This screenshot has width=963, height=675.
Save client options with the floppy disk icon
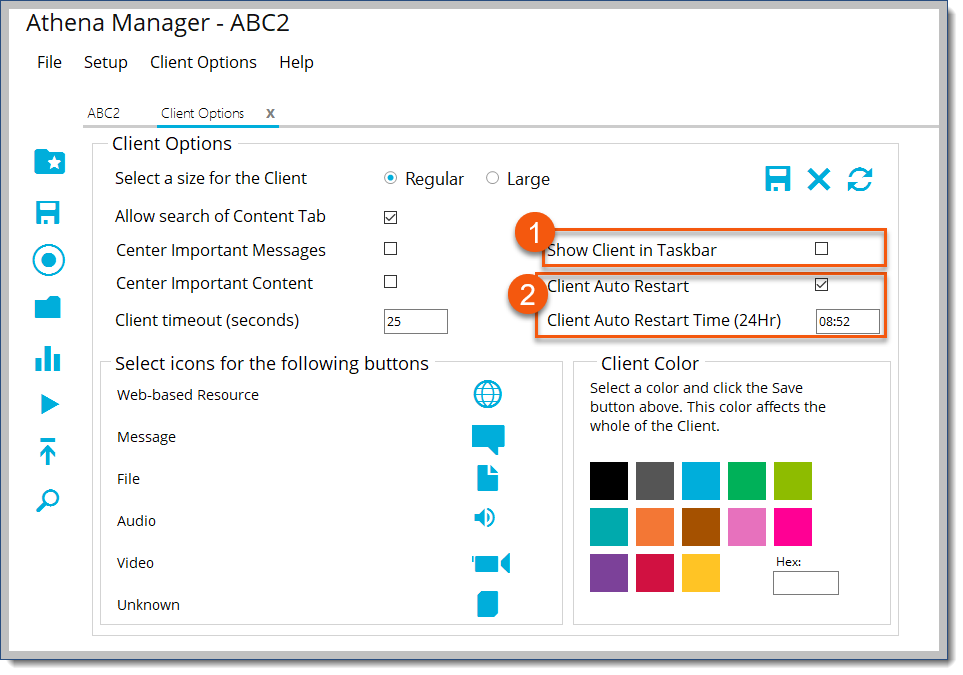coord(778,179)
